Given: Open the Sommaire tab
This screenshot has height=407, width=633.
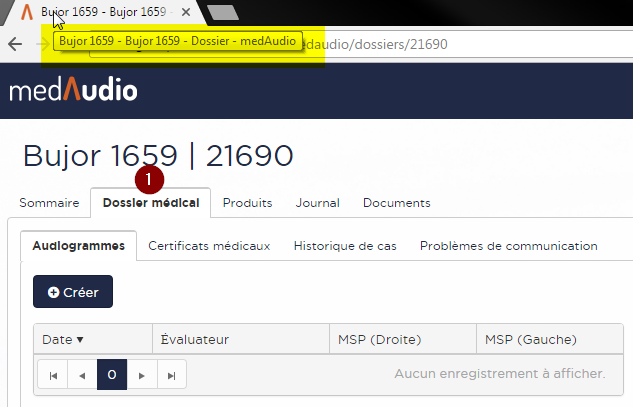Looking at the screenshot, I should tap(49, 203).
